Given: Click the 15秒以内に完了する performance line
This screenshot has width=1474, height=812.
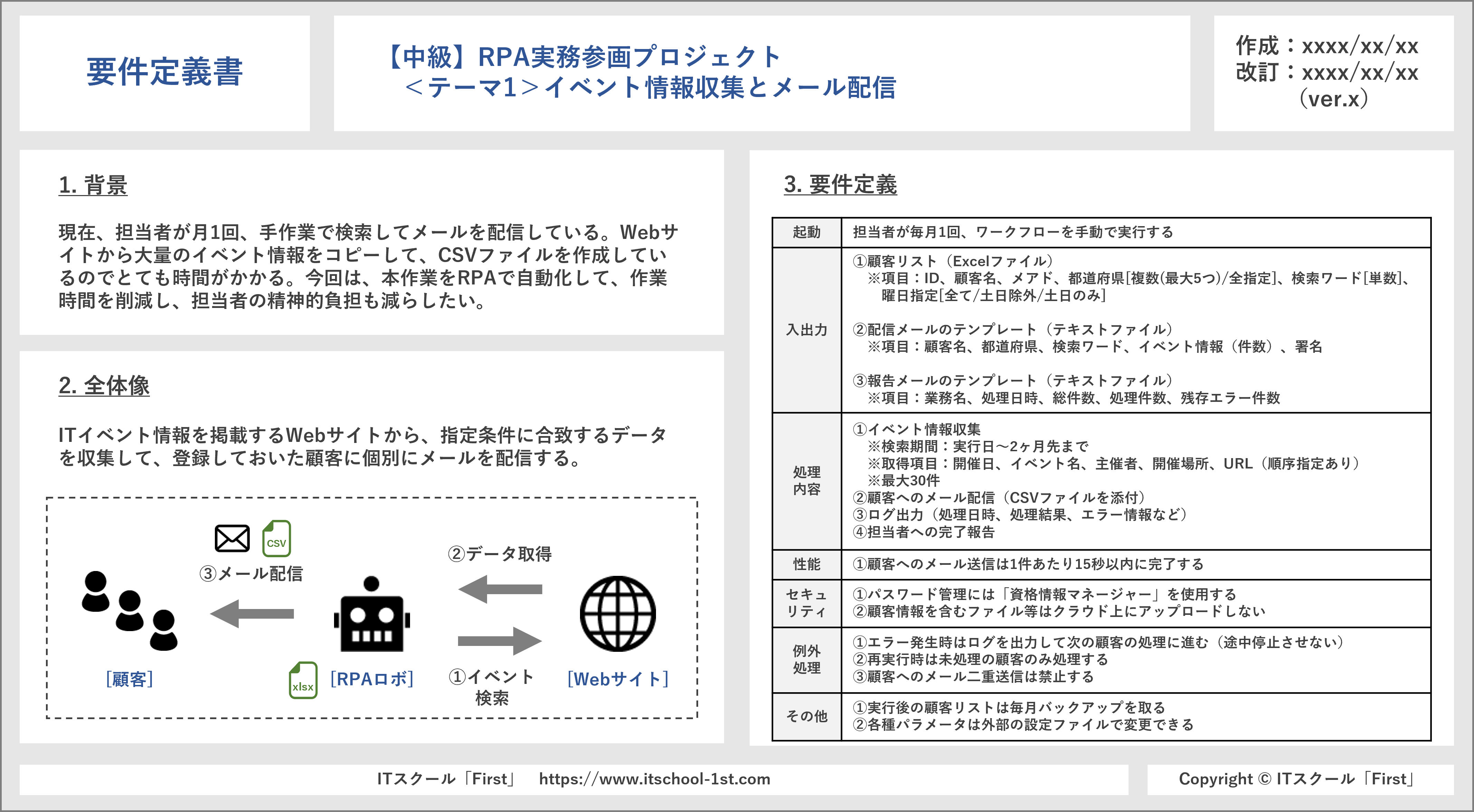Looking at the screenshot, I should [1028, 564].
